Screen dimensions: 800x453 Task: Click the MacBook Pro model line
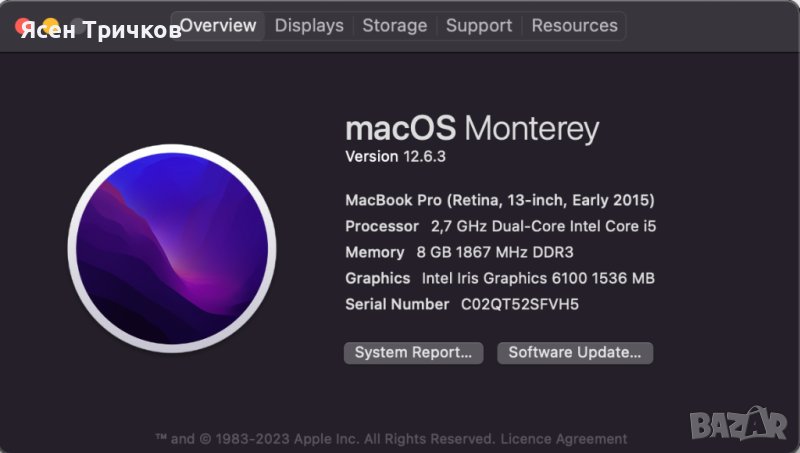click(x=499, y=200)
